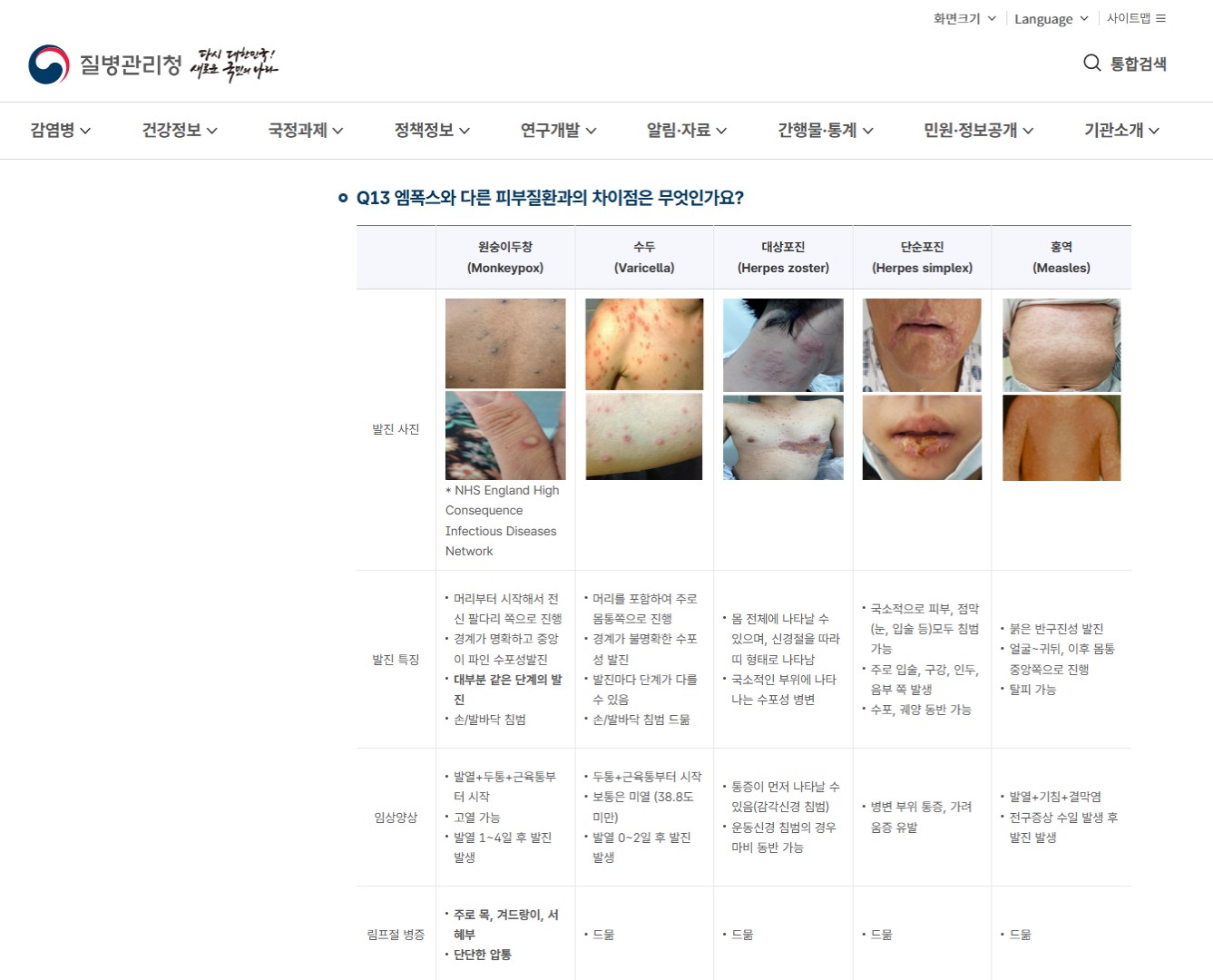Expand the Language dropdown
Image resolution: width=1213 pixels, height=980 pixels.
pyautogui.click(x=1051, y=19)
